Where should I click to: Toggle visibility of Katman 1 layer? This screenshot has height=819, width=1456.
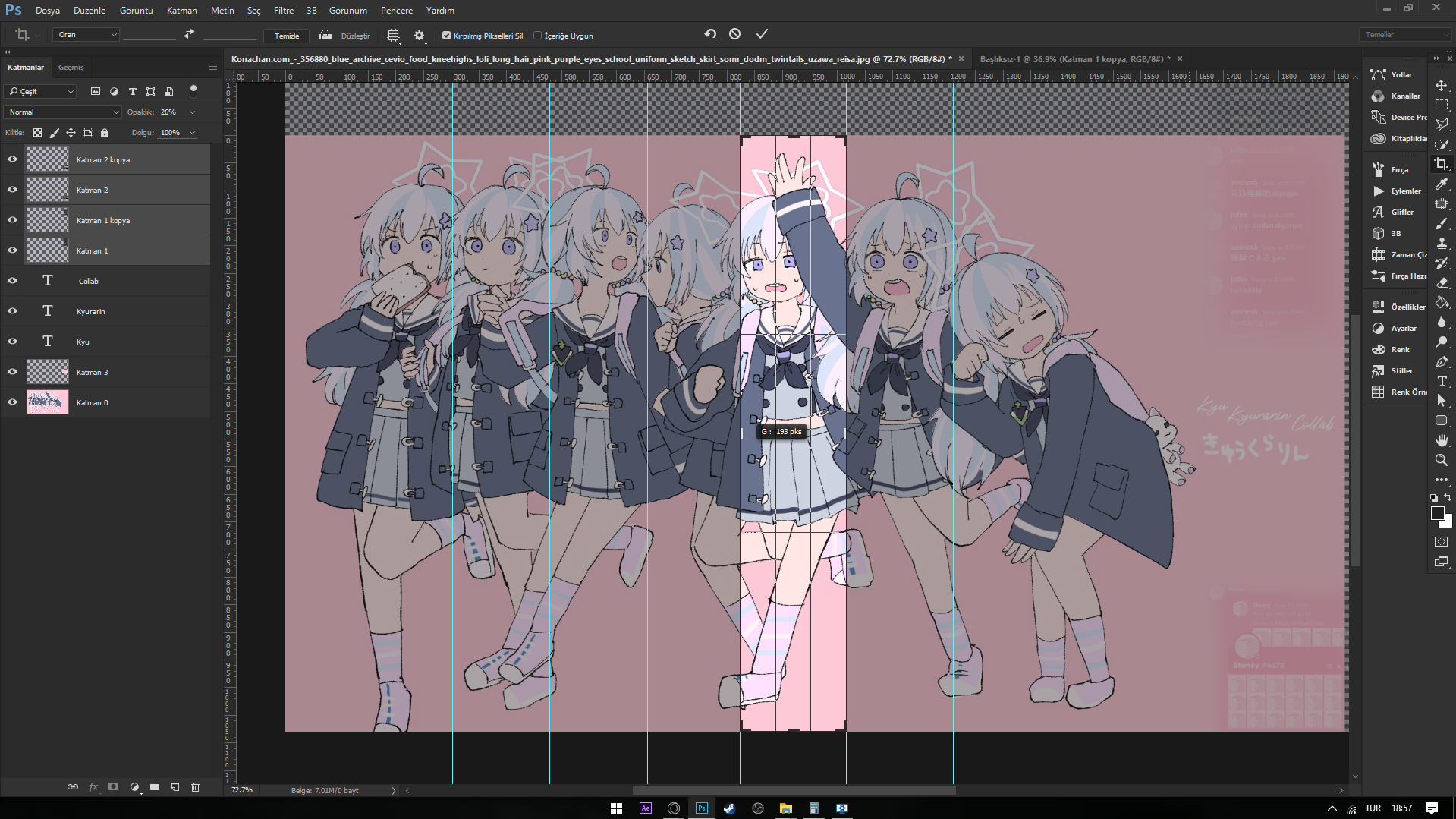pyautogui.click(x=12, y=250)
